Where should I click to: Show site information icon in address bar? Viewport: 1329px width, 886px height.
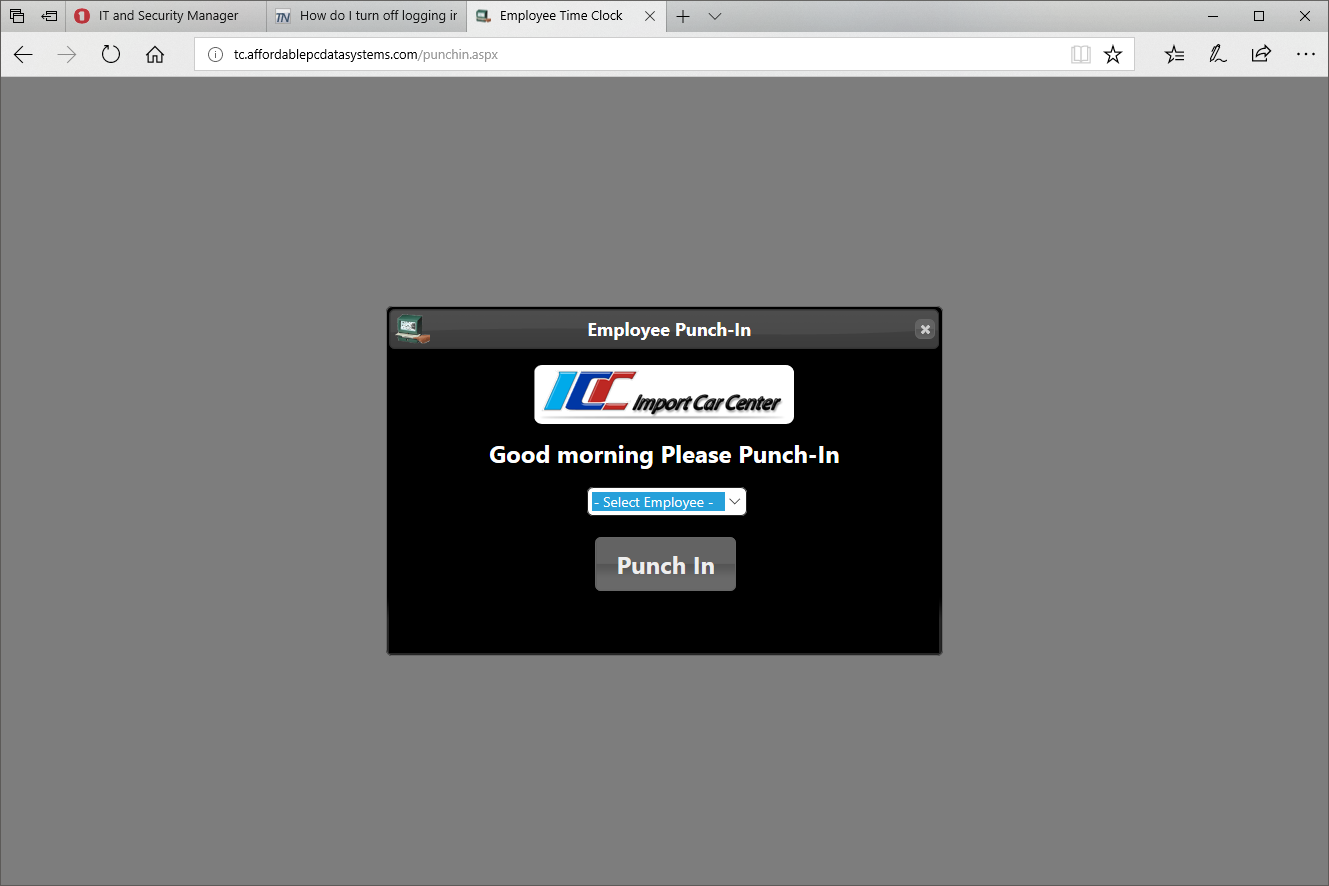tap(215, 55)
